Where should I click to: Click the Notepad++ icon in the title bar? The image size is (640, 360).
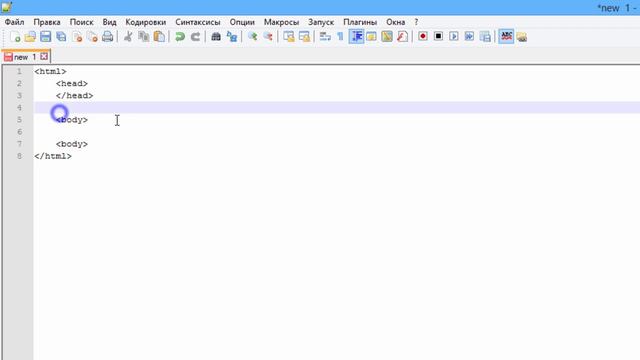coord(7,7)
